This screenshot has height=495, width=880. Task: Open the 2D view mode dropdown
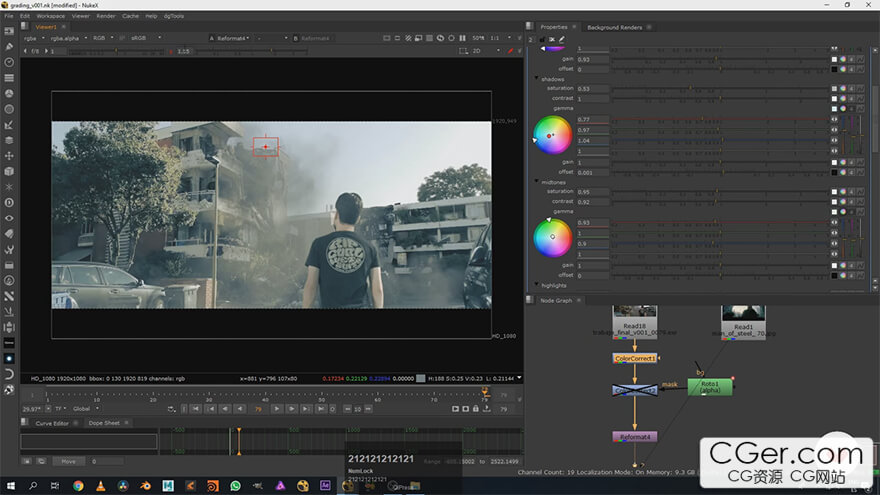point(486,51)
